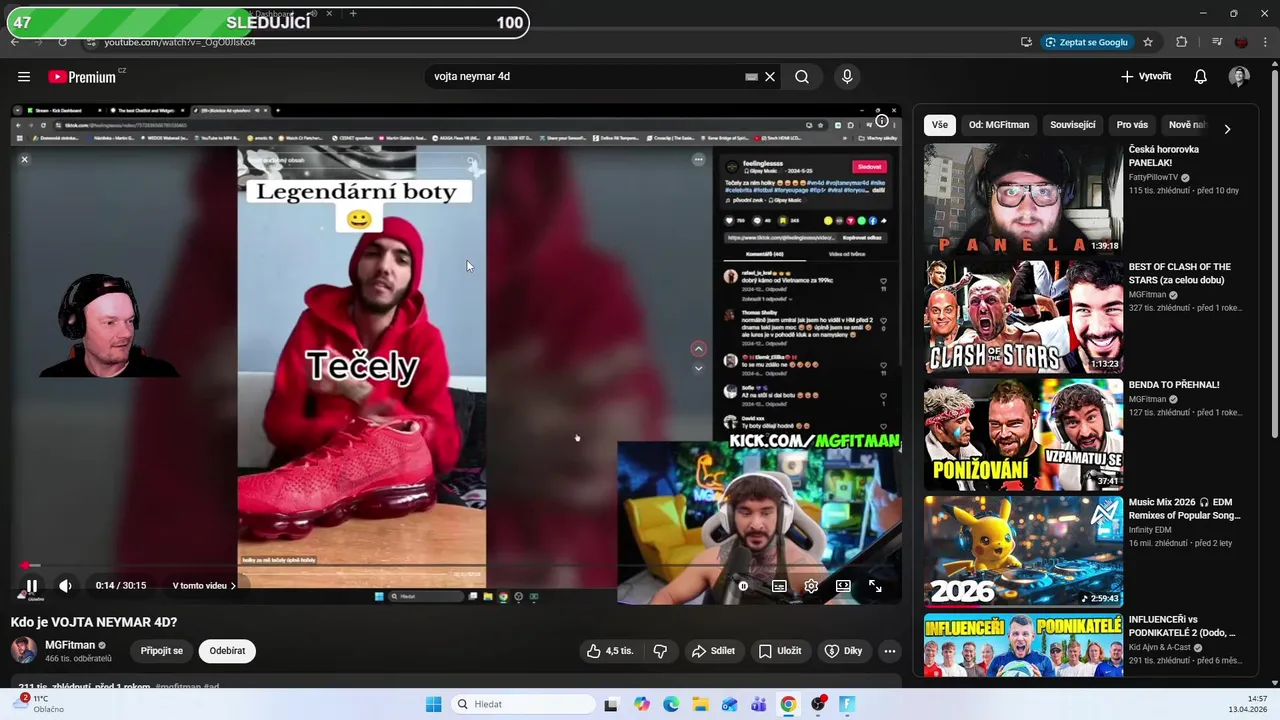Screen dimensions: 1280x720
Task: Pause the video playback
Action: pos(31,586)
